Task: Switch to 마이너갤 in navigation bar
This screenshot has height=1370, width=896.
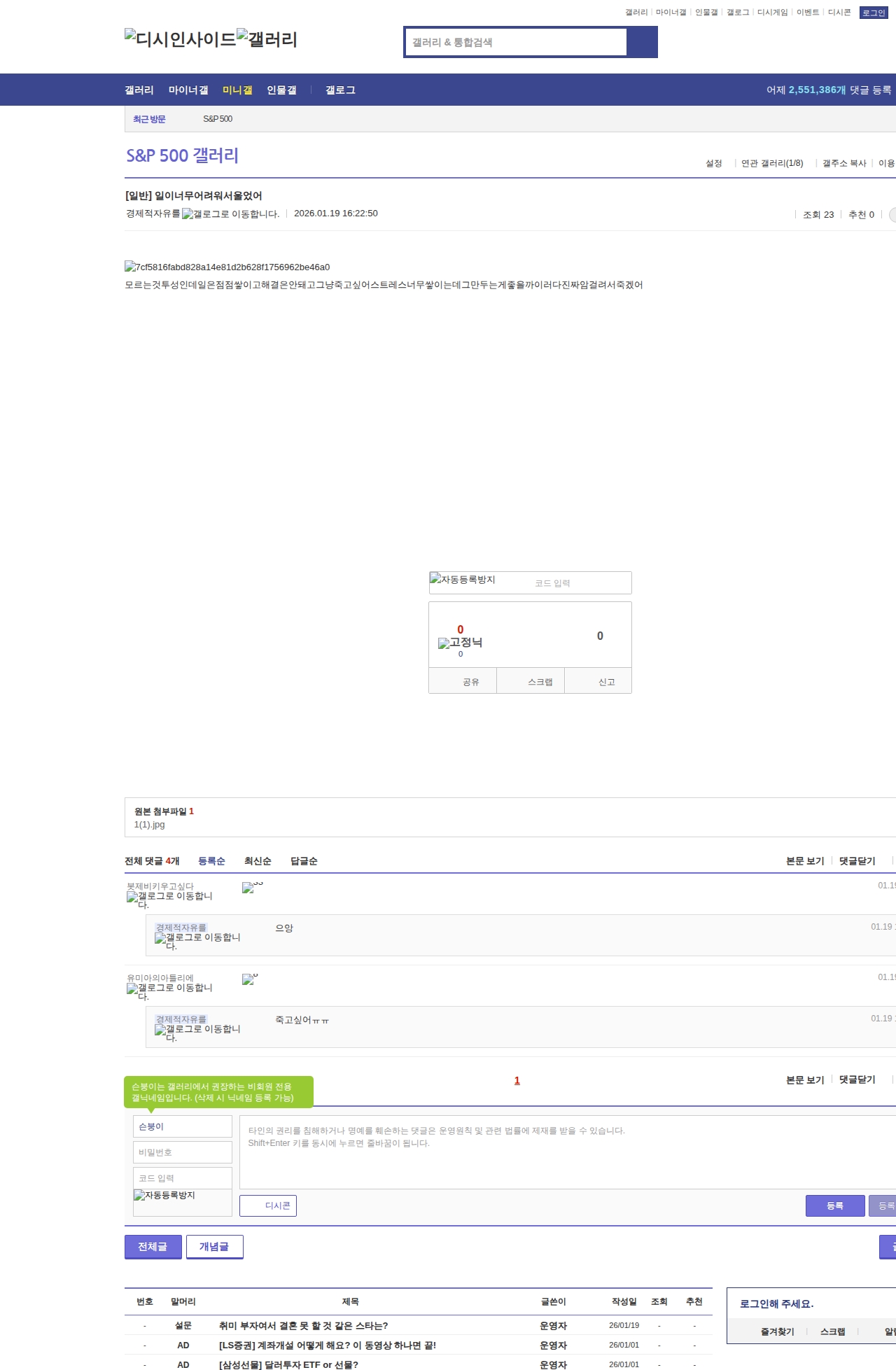Action: pos(188,90)
